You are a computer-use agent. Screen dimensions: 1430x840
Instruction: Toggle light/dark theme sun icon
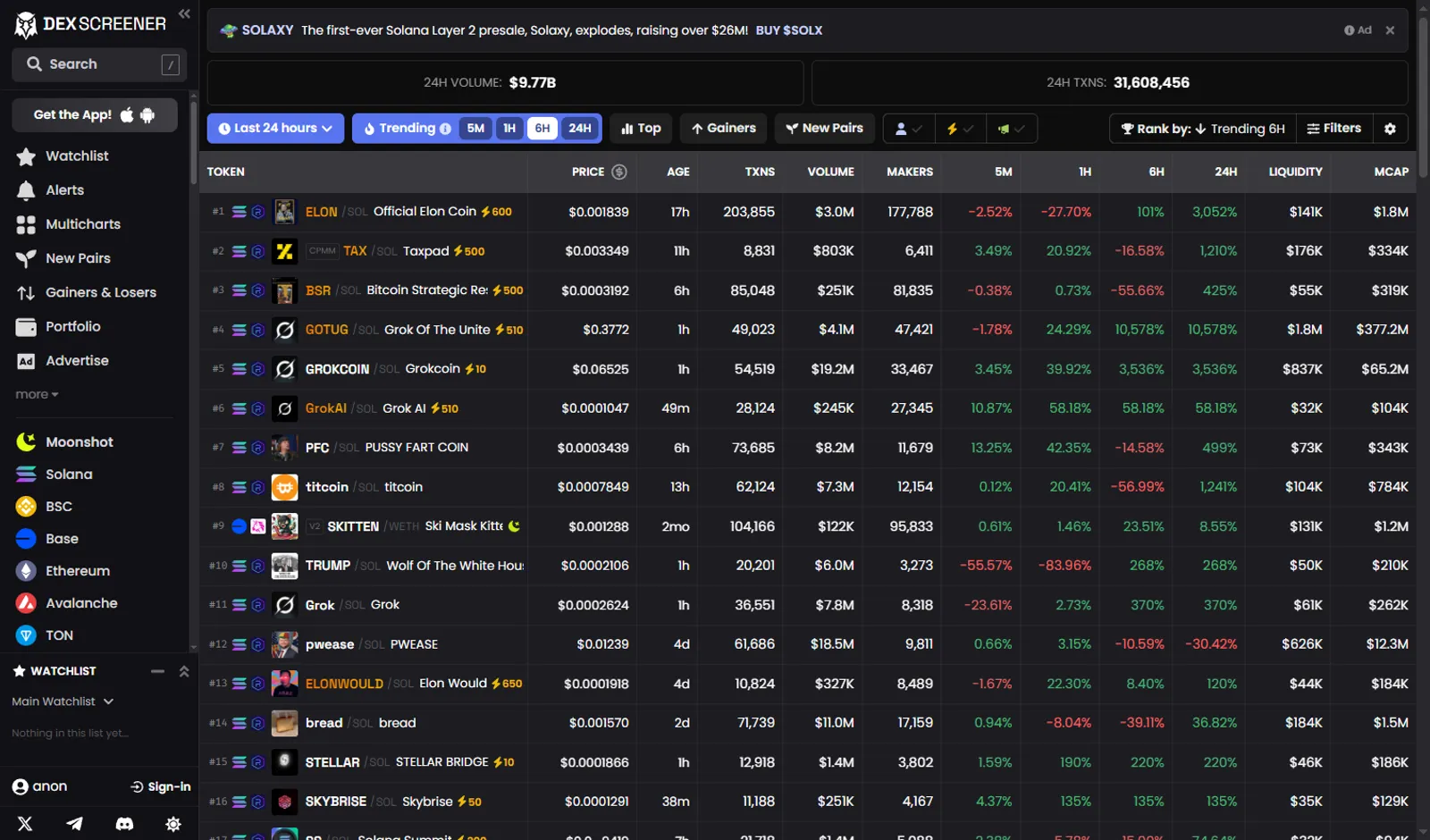[173, 824]
